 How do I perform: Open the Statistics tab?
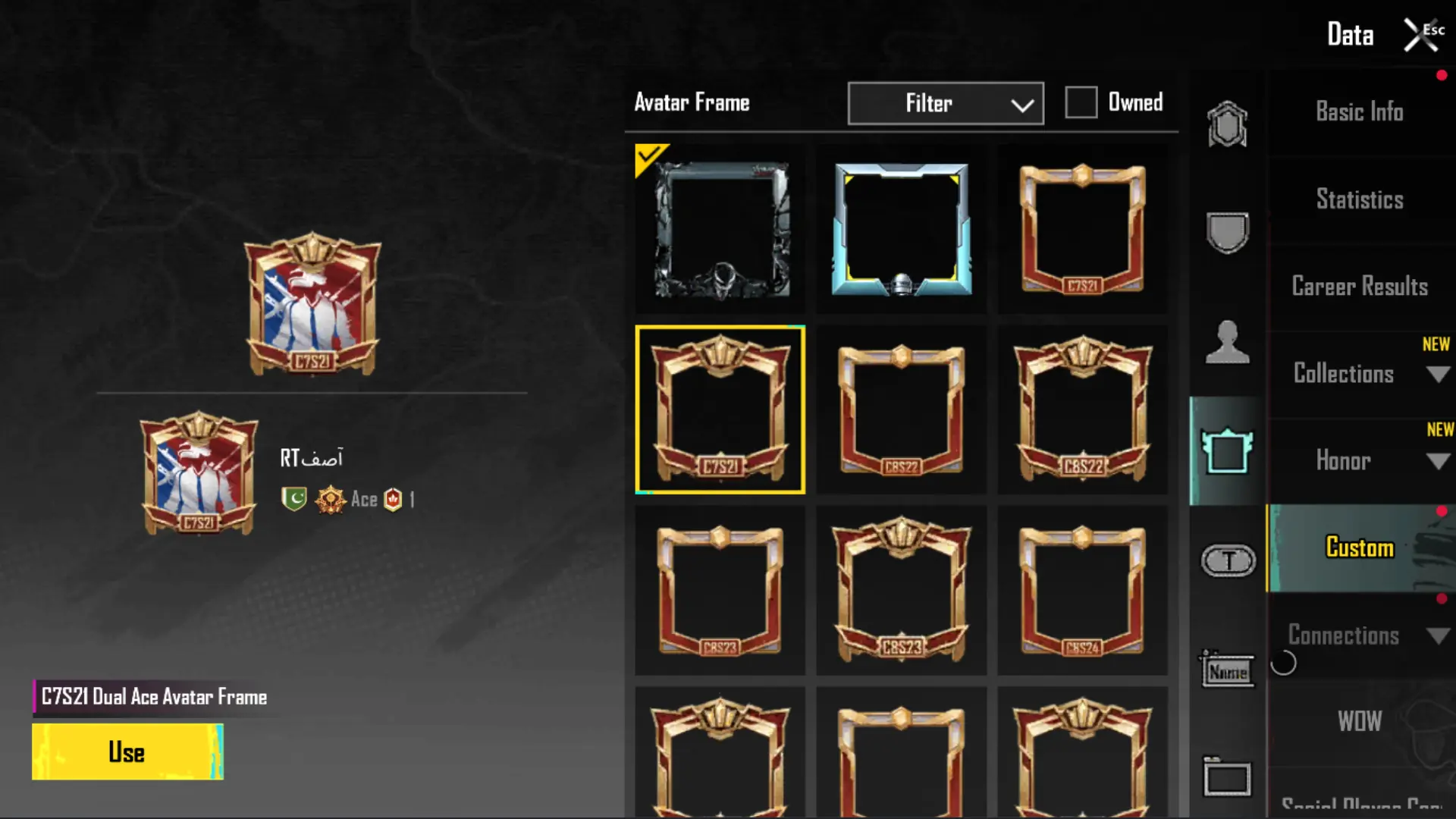pos(1360,199)
